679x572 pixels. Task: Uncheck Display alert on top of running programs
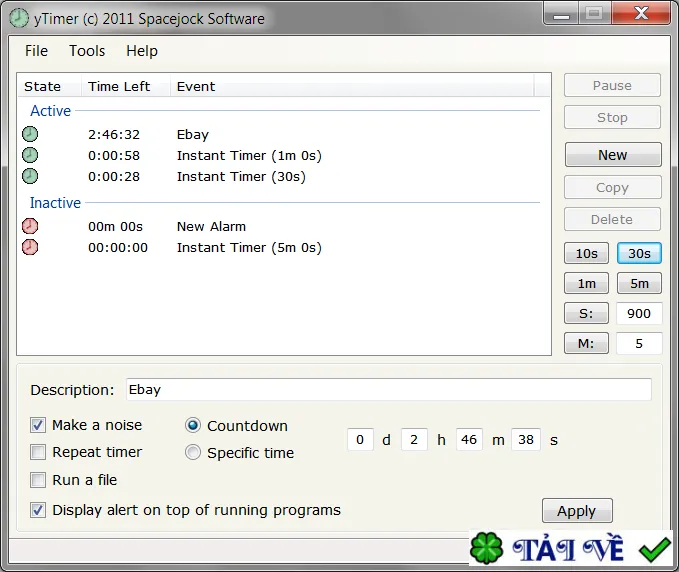[38, 510]
